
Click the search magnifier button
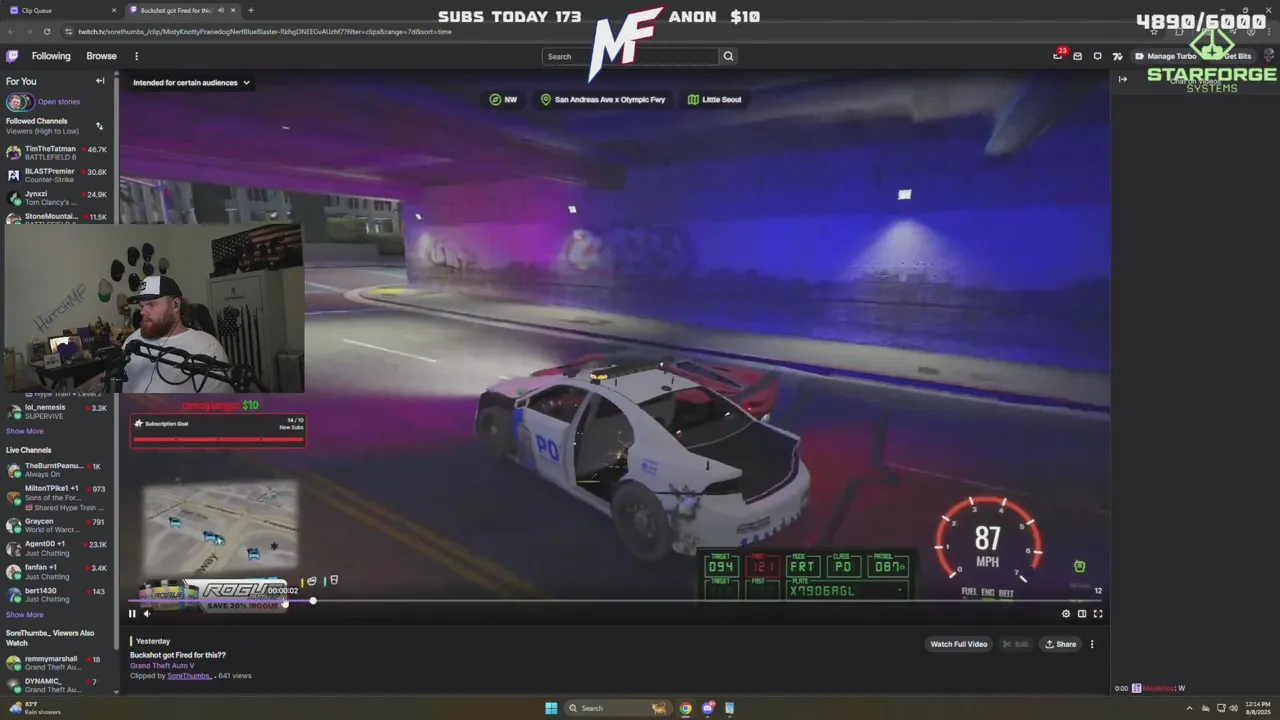(x=728, y=56)
